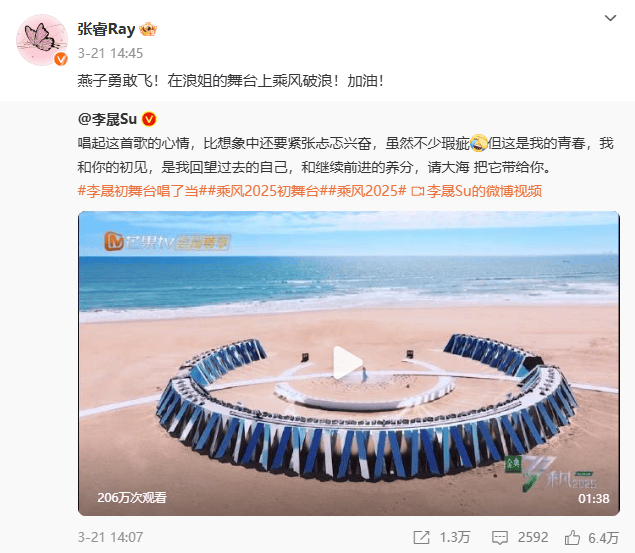Open original post time 3-21 14:07
The height and width of the screenshot is (553, 635).
point(110,537)
